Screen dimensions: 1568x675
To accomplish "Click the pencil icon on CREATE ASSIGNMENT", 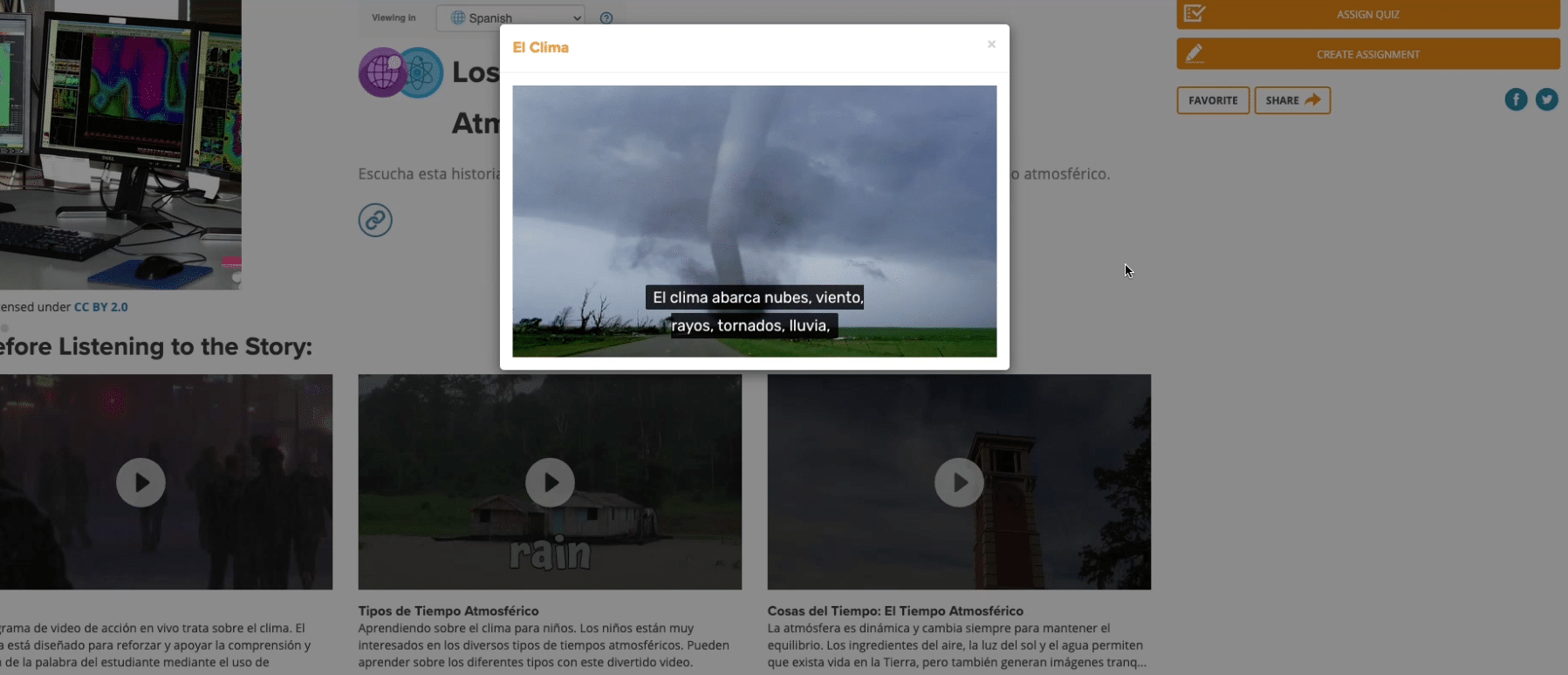I will (x=1195, y=54).
